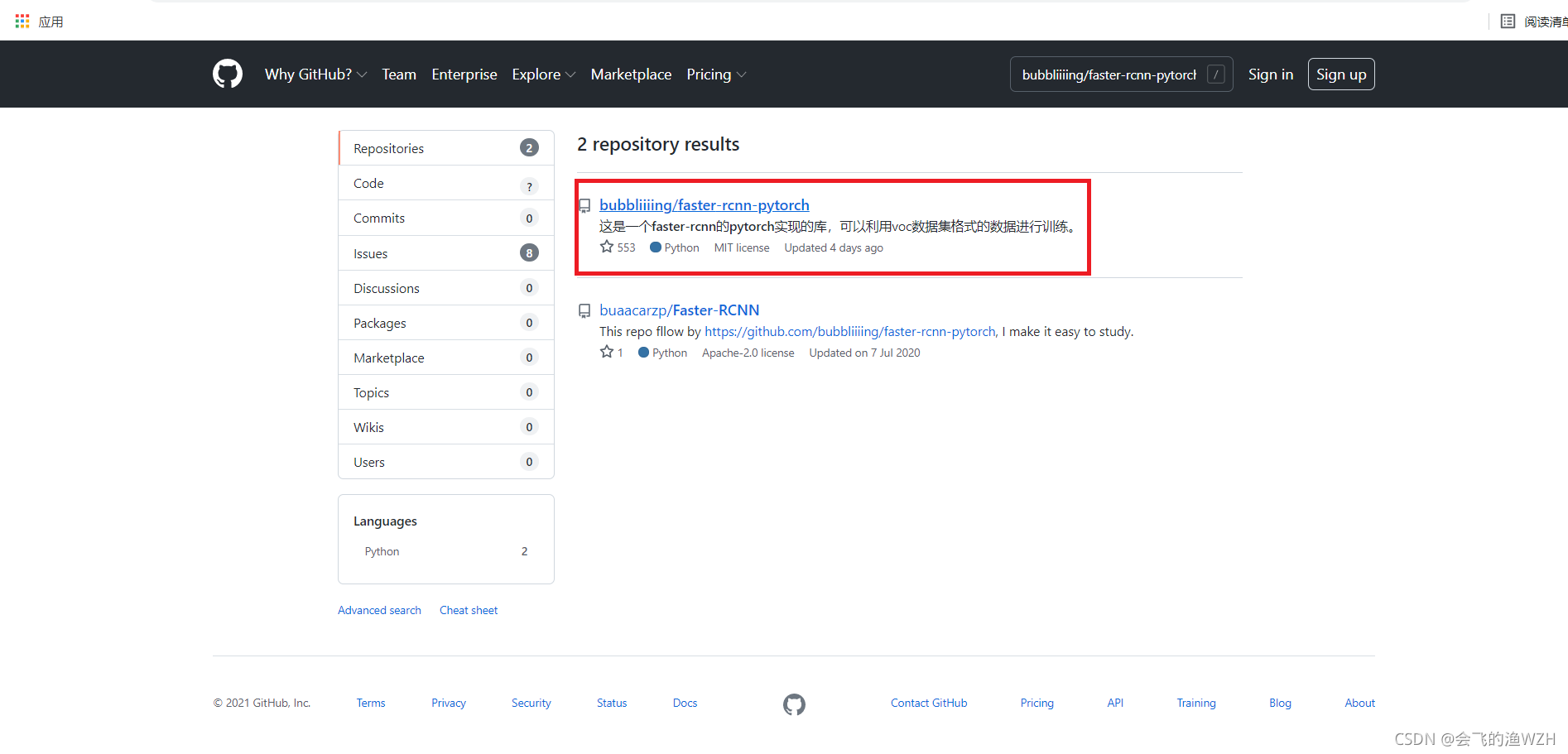Open the Cheat sheet link
This screenshot has height=754, width=1568.
coord(469,610)
